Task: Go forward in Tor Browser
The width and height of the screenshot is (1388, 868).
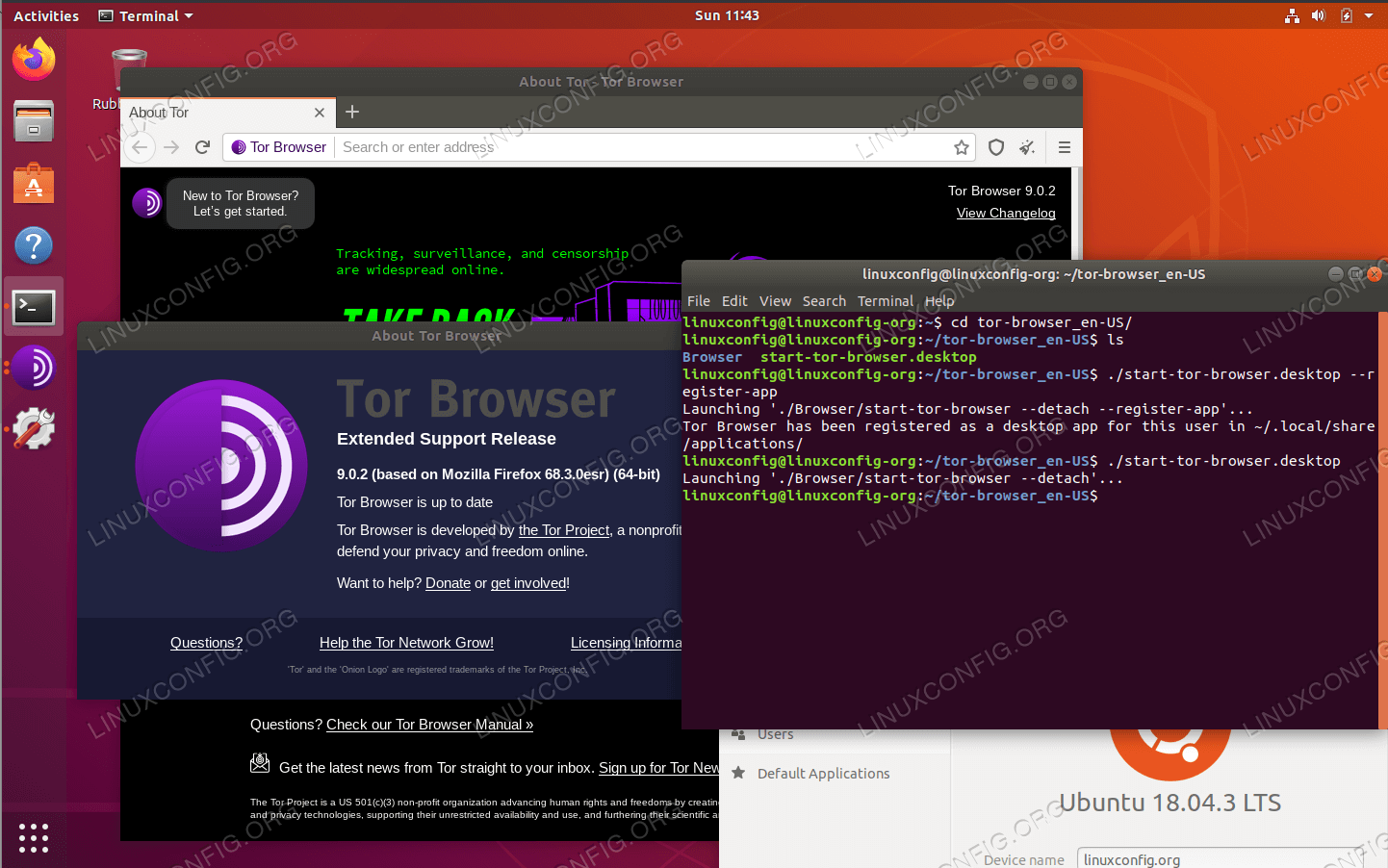Action: (x=171, y=147)
